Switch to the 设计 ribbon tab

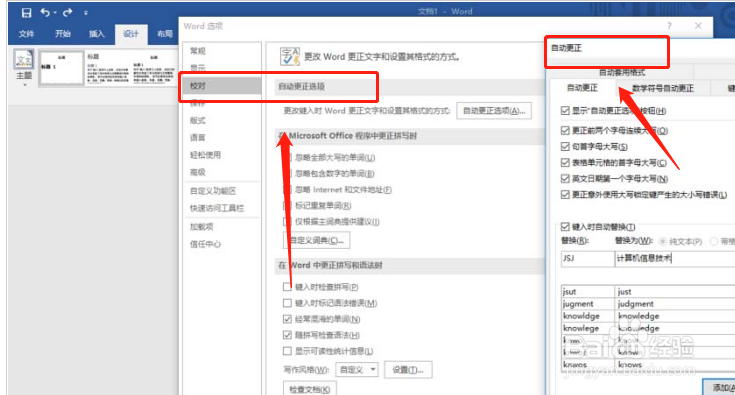coord(131,34)
